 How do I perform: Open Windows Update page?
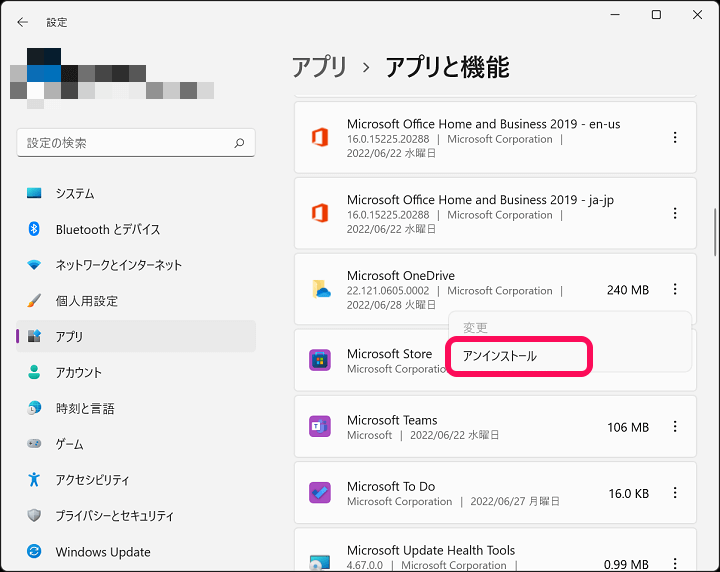click(x=103, y=552)
